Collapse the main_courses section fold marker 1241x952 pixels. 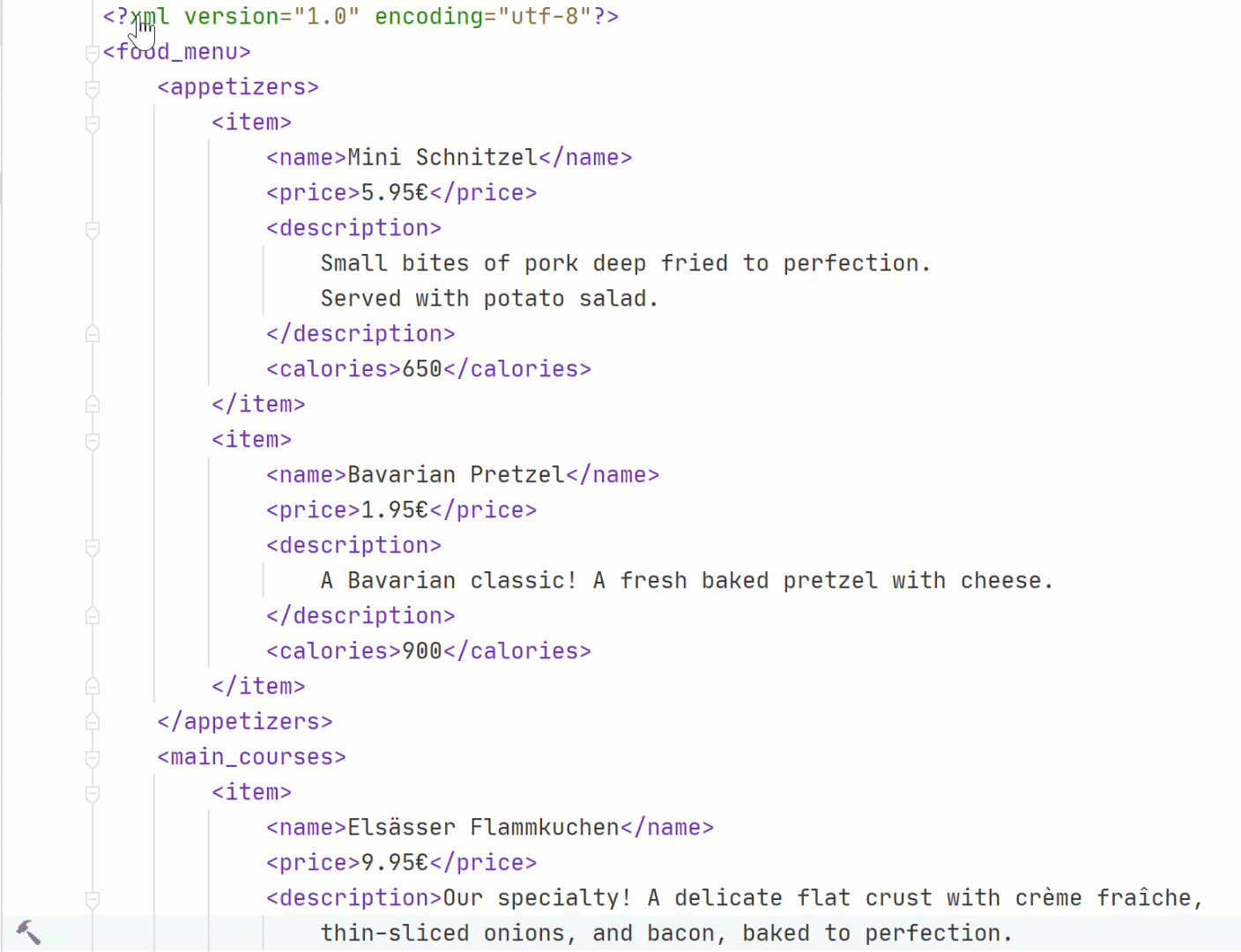coord(92,758)
